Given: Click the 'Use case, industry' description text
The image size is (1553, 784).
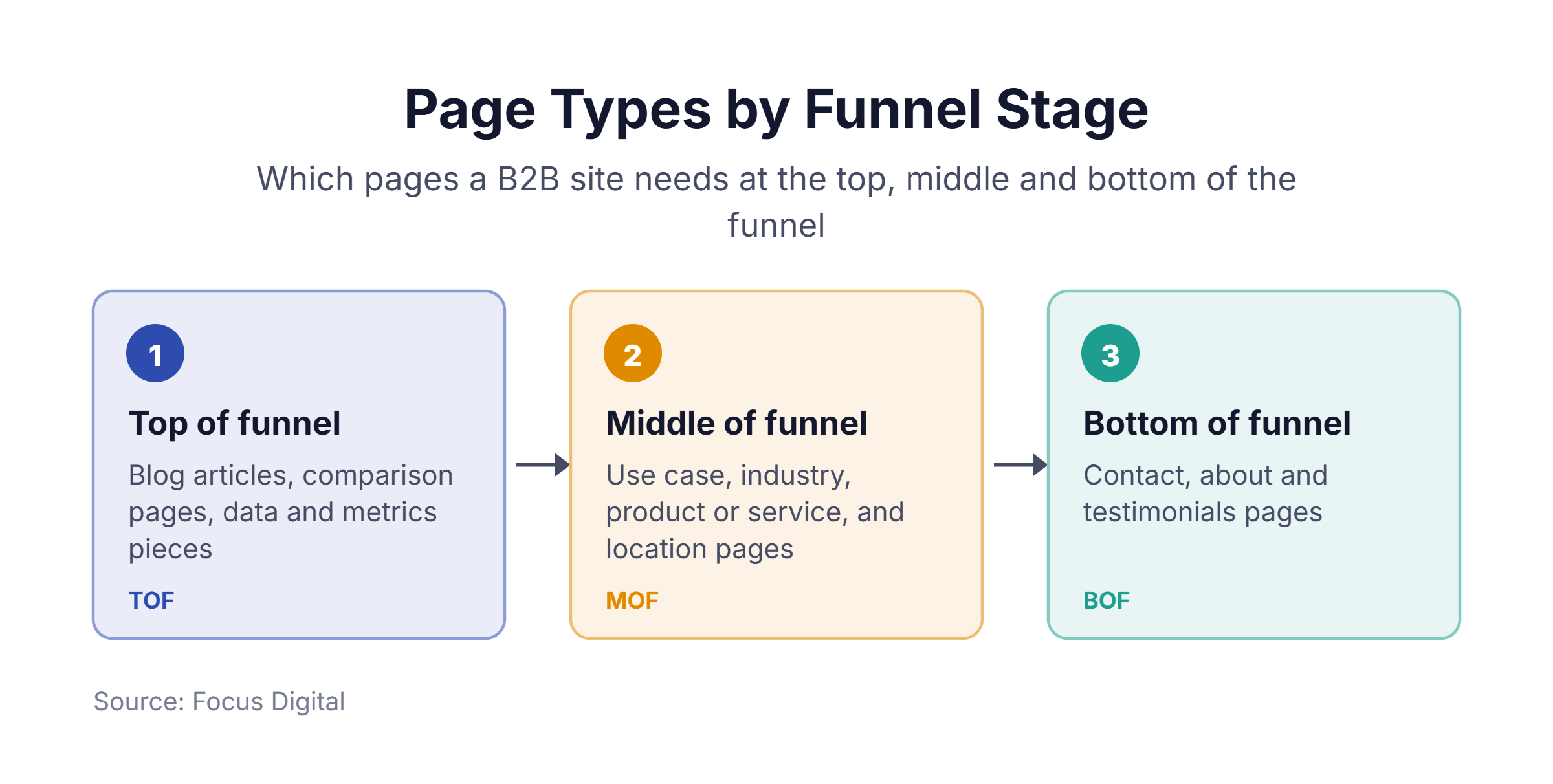Looking at the screenshot, I should click(754, 512).
